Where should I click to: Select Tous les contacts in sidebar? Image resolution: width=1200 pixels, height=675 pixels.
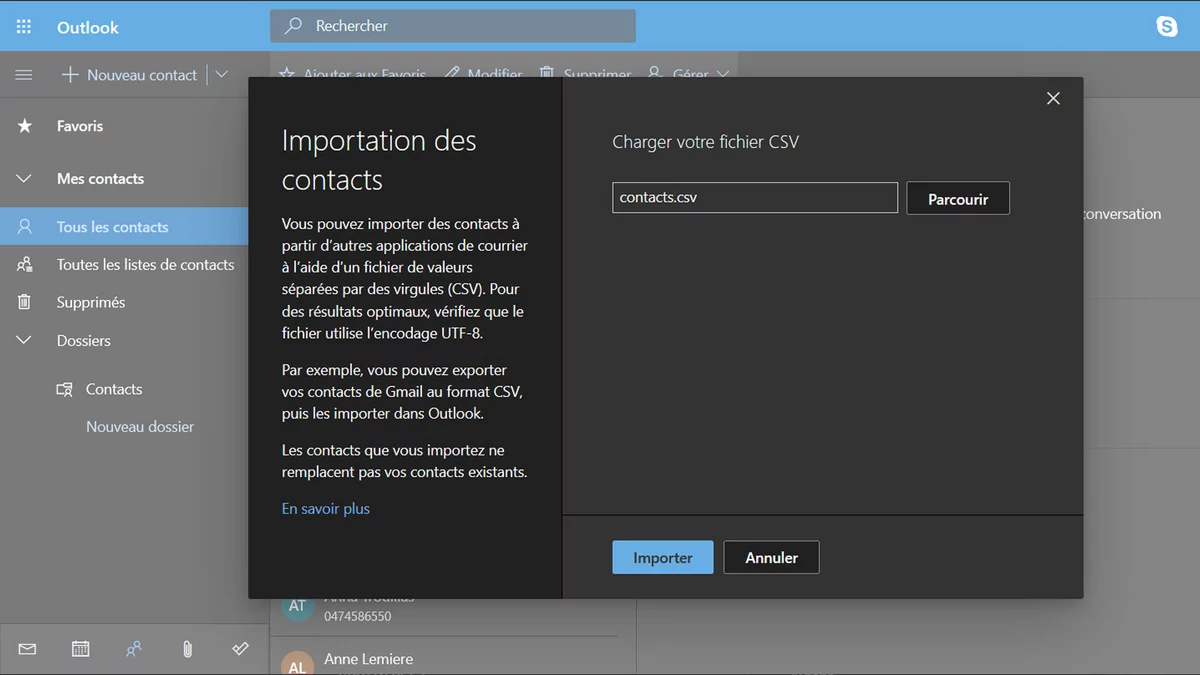click(112, 227)
